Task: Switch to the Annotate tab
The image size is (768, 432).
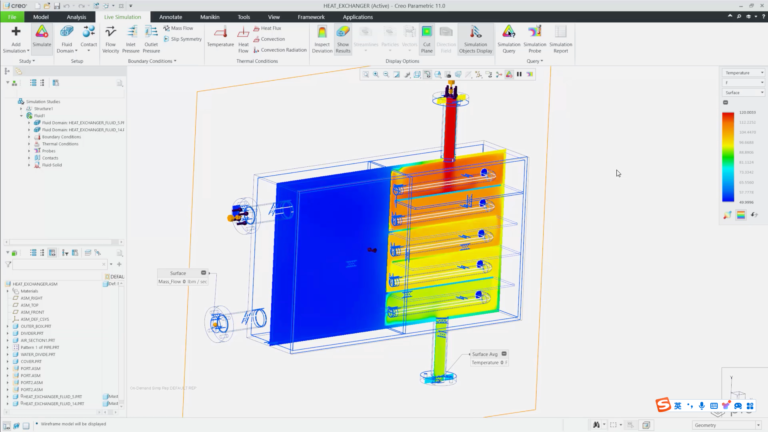Action: point(170,17)
